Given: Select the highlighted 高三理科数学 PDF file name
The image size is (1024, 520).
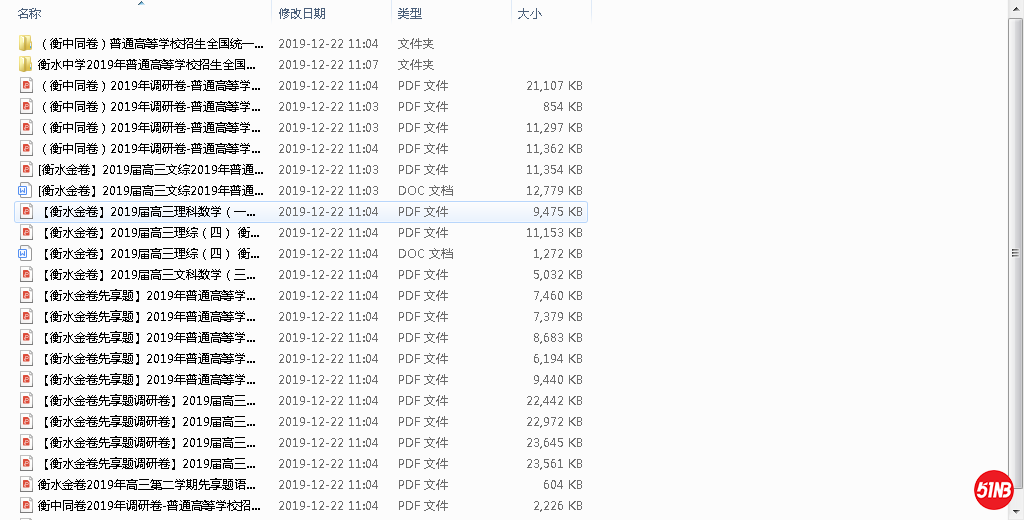Looking at the screenshot, I should pos(150,212).
